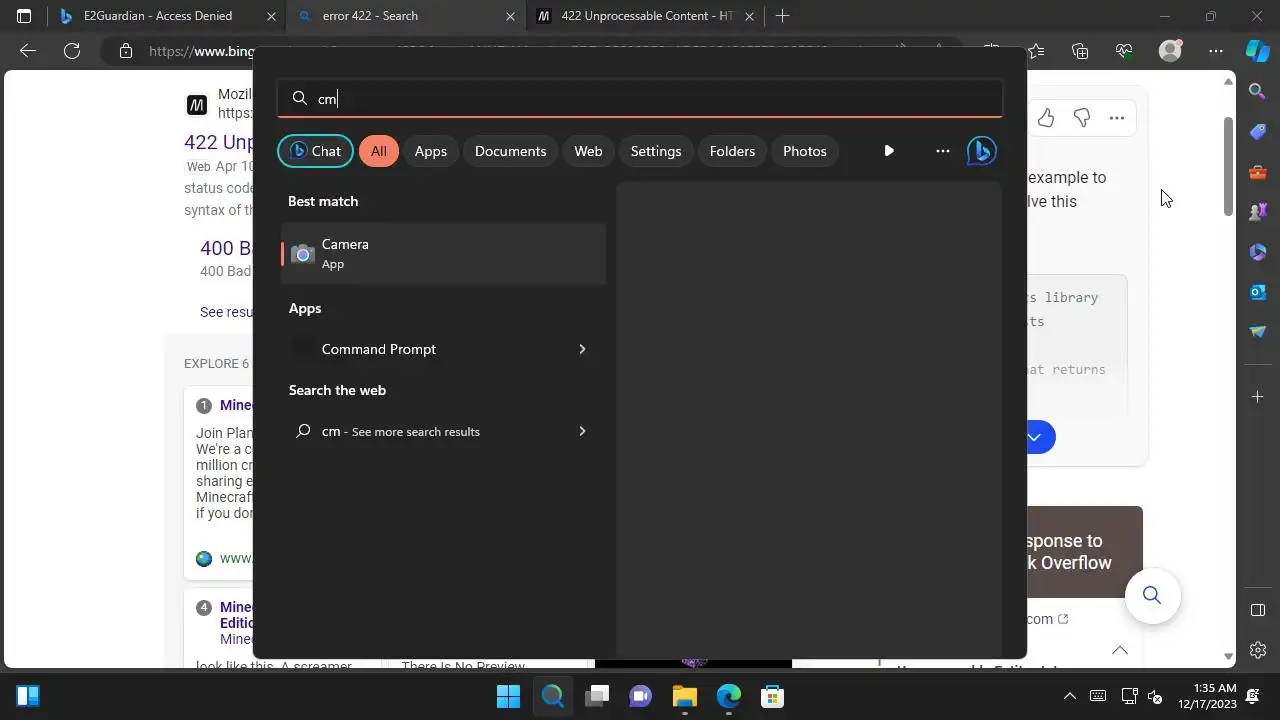The height and width of the screenshot is (720, 1280).
Task: Open Microsoft Store from taskbar
Action: [772, 696]
